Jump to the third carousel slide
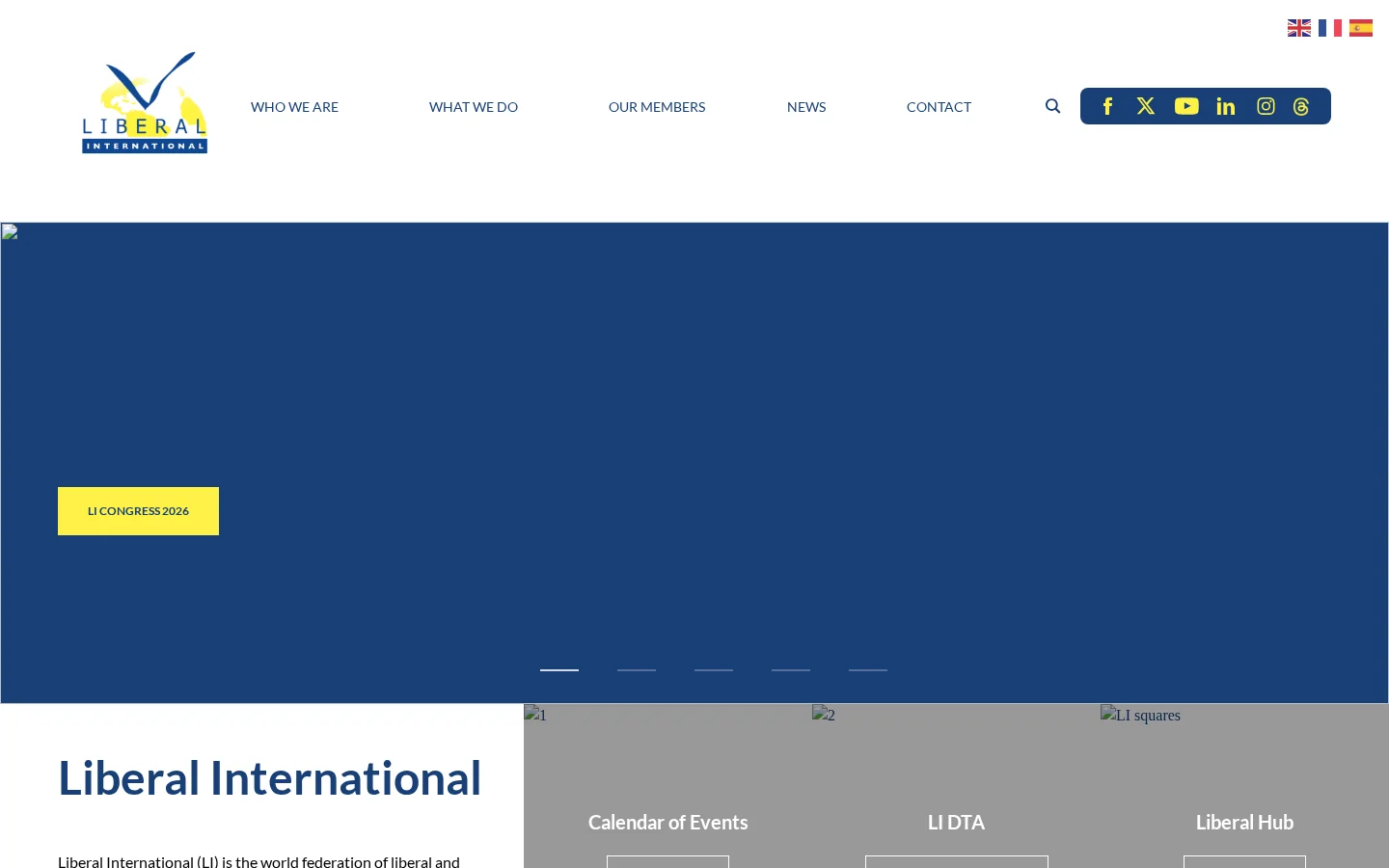 (x=714, y=669)
